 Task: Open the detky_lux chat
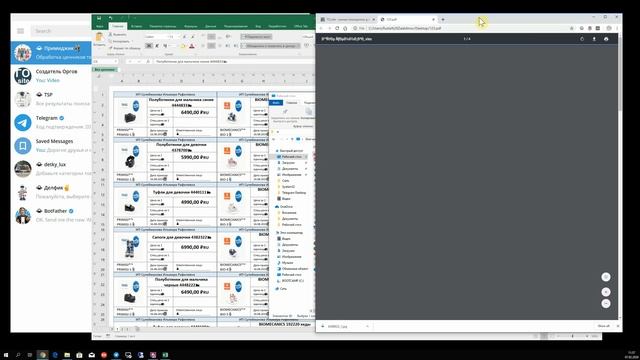pos(51,169)
